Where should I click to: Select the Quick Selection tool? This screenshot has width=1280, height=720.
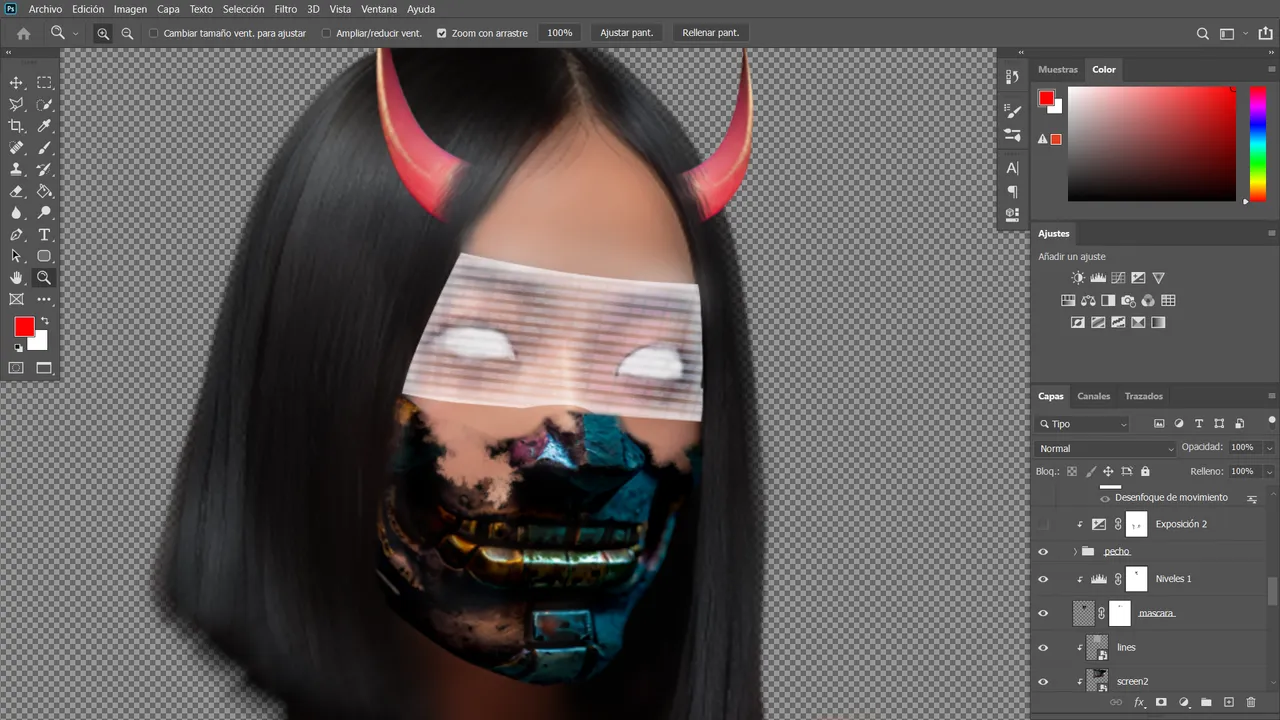44,105
